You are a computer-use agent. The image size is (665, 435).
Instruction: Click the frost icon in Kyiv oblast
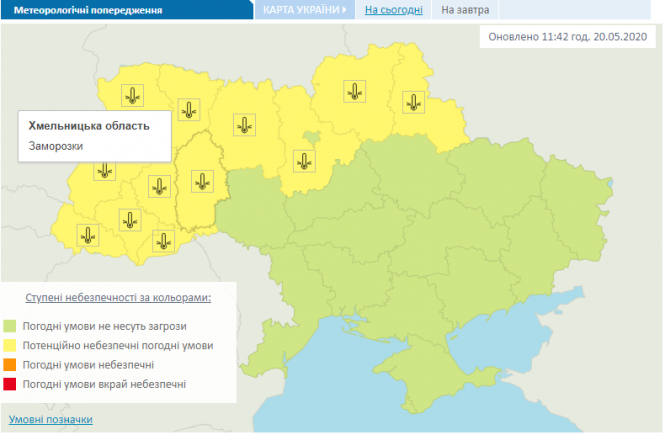click(304, 161)
